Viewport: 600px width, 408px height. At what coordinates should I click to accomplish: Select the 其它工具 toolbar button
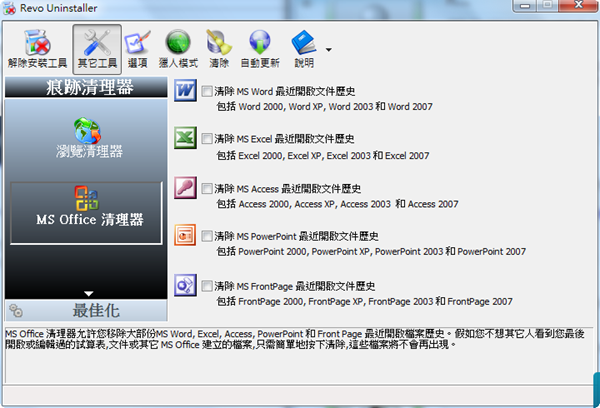click(x=97, y=49)
